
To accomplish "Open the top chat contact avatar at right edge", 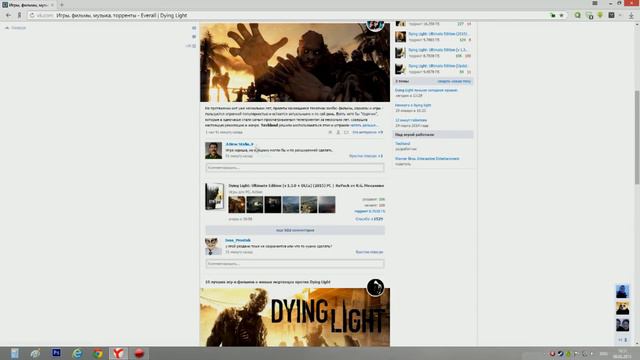I will coord(622,291).
